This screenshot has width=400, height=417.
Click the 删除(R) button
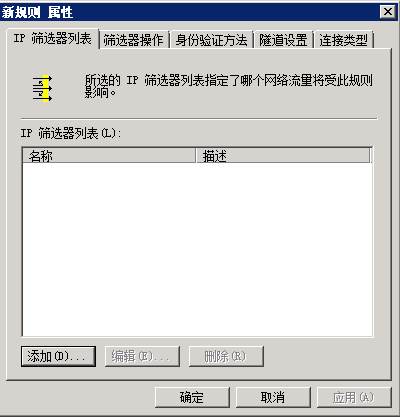(x=226, y=356)
